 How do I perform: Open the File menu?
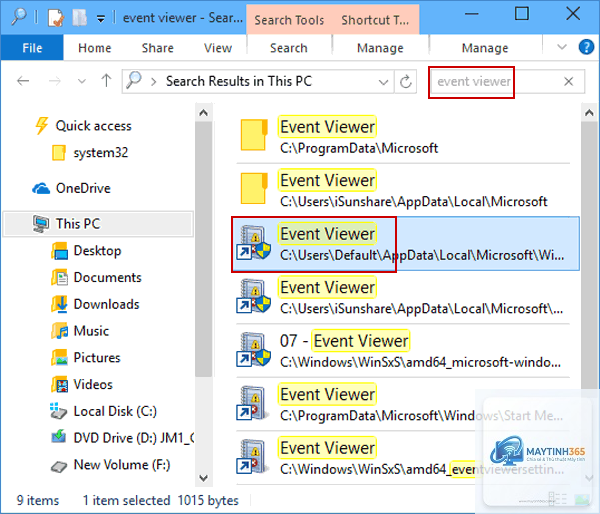tap(32, 48)
